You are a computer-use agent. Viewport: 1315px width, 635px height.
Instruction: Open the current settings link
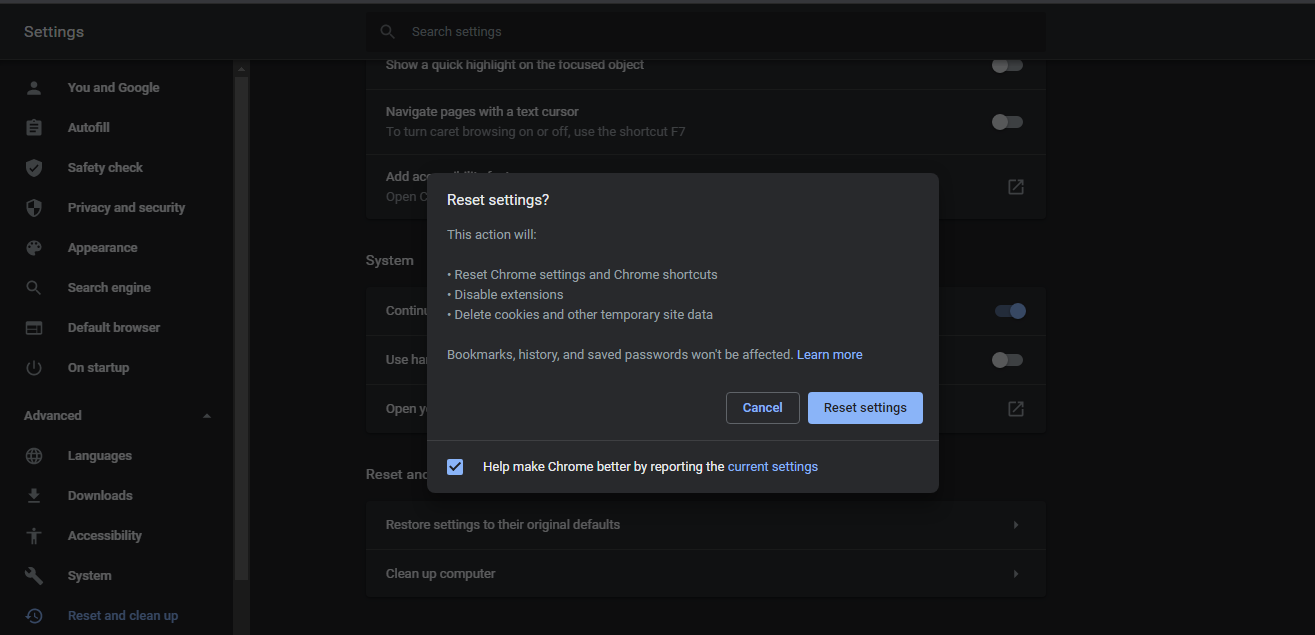pos(772,466)
